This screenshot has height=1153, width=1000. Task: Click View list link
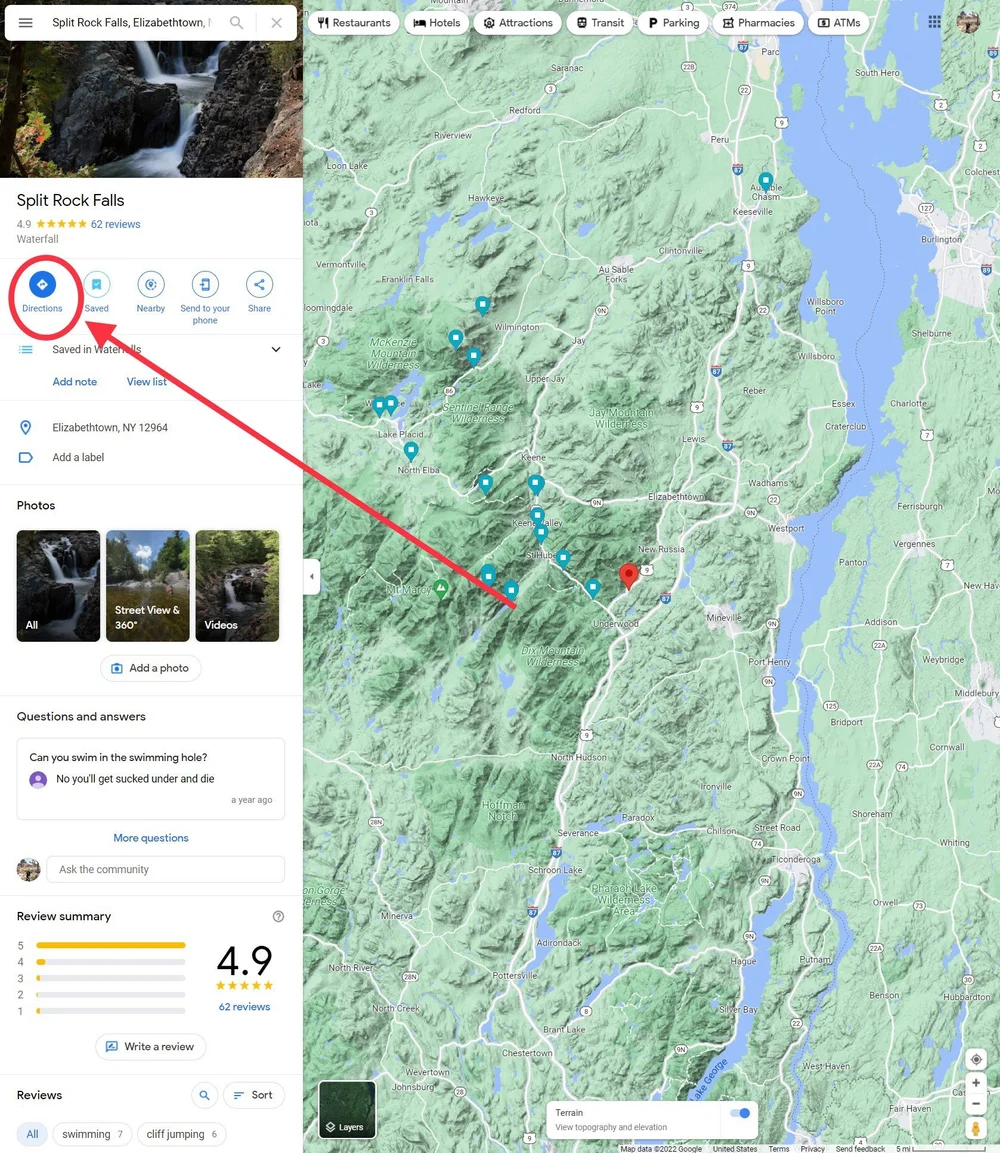[x=146, y=382]
